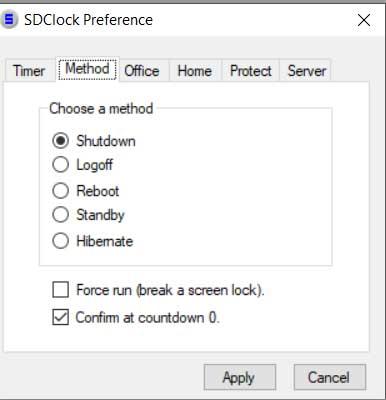Select the Method tab
Viewport: 386px width, 400px height.
(87, 69)
